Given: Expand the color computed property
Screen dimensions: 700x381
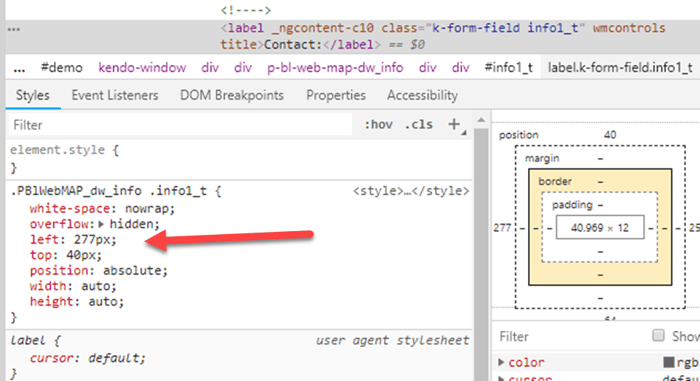Looking at the screenshot, I should tap(501, 362).
